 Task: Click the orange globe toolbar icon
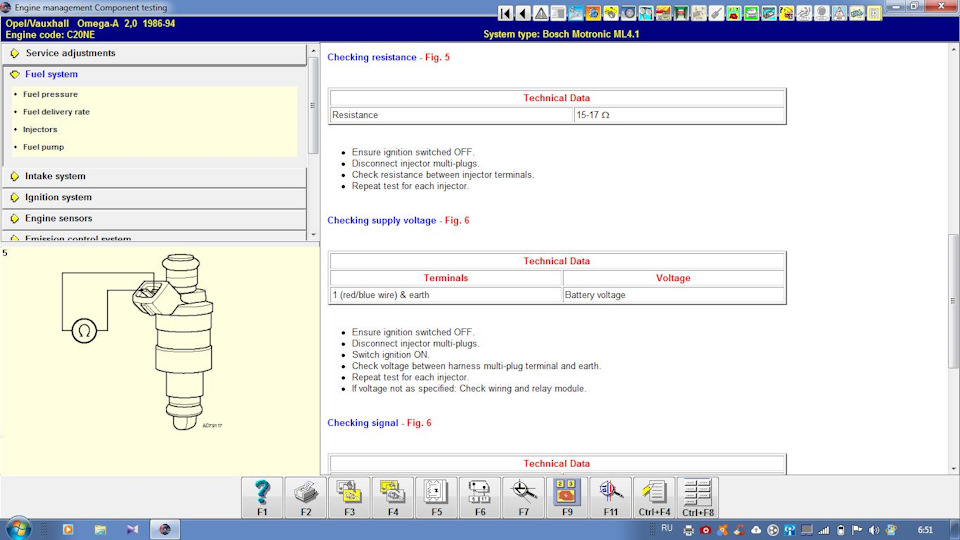point(593,13)
